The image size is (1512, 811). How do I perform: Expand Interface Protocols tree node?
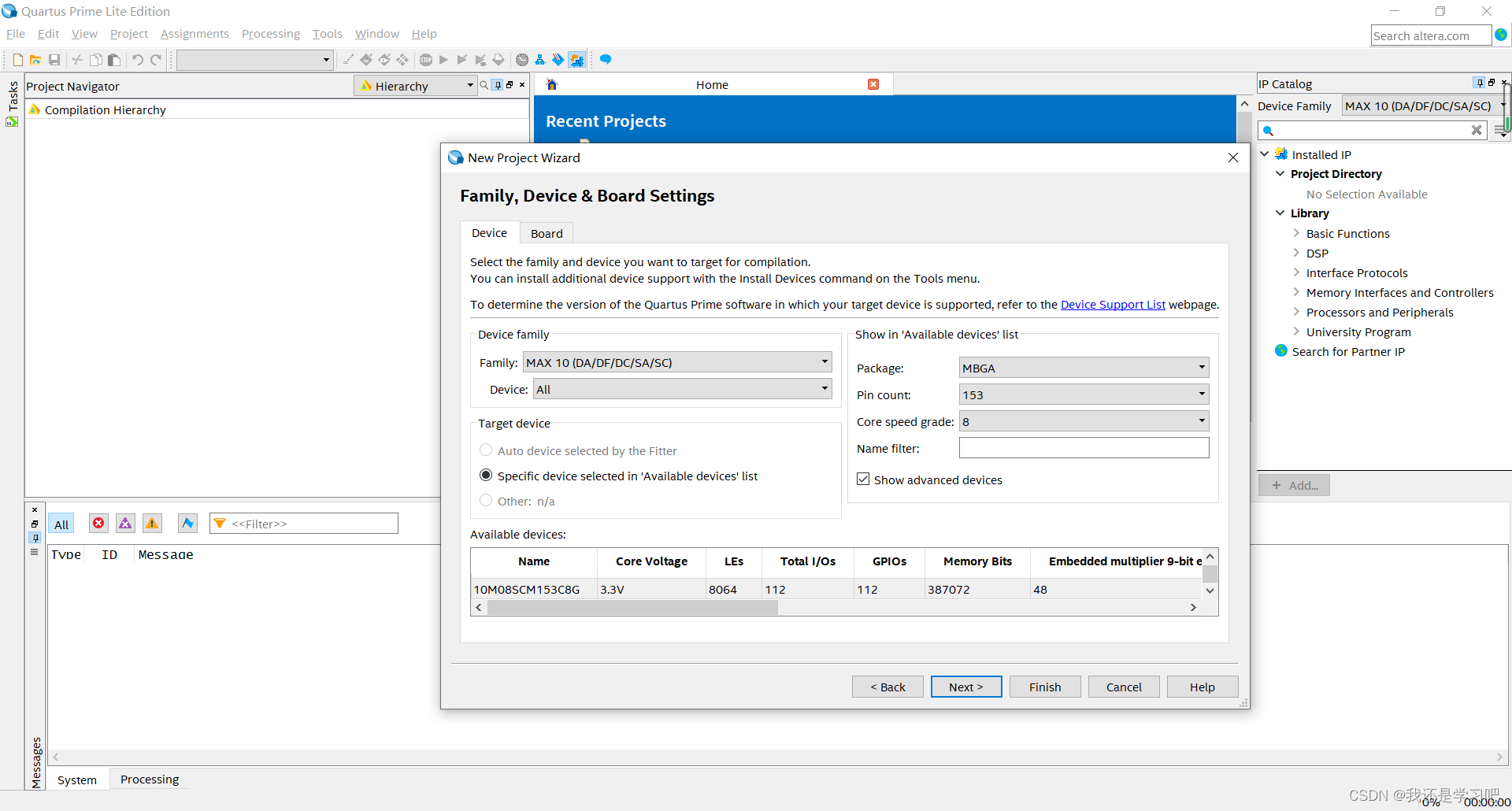[1296, 272]
